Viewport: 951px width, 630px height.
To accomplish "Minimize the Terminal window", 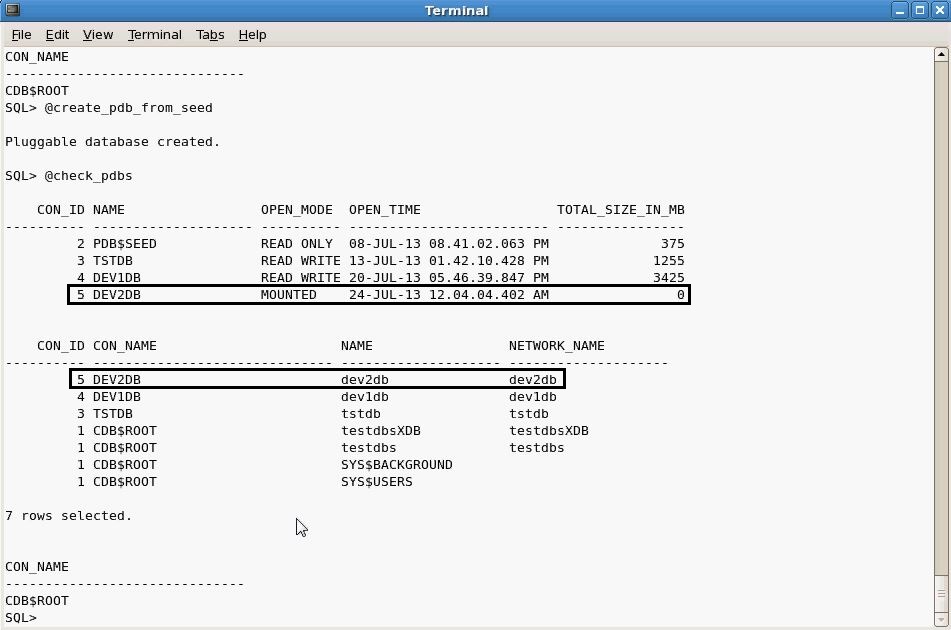I will point(901,10).
